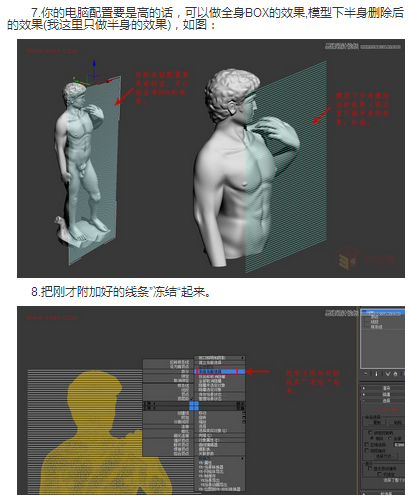Screen dimensions: 408x495
Task: Enable 显示顶点编号 checkbox
Action: [370, 468]
